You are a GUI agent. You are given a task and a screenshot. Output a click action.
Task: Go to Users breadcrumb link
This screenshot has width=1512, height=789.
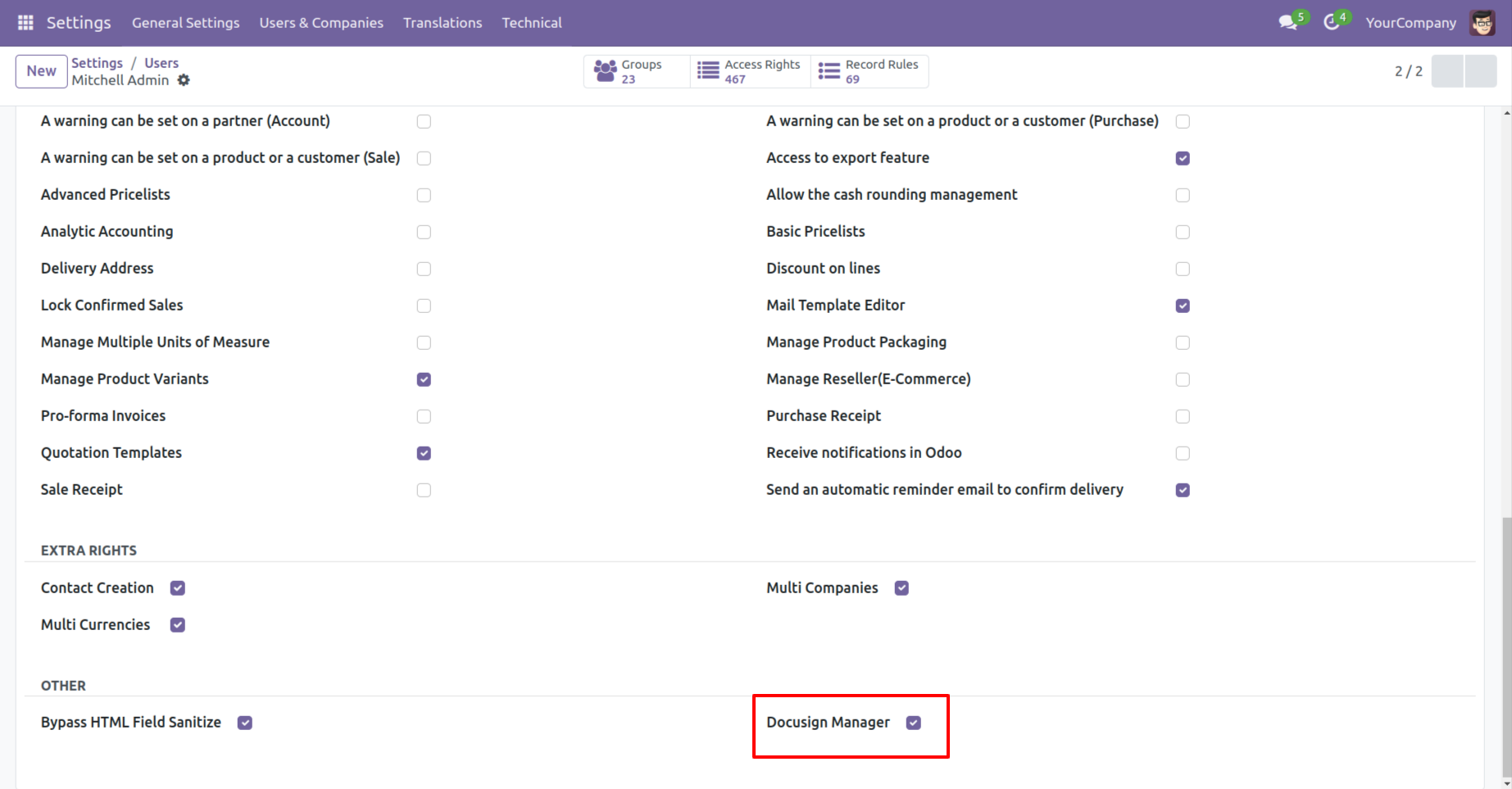click(161, 63)
